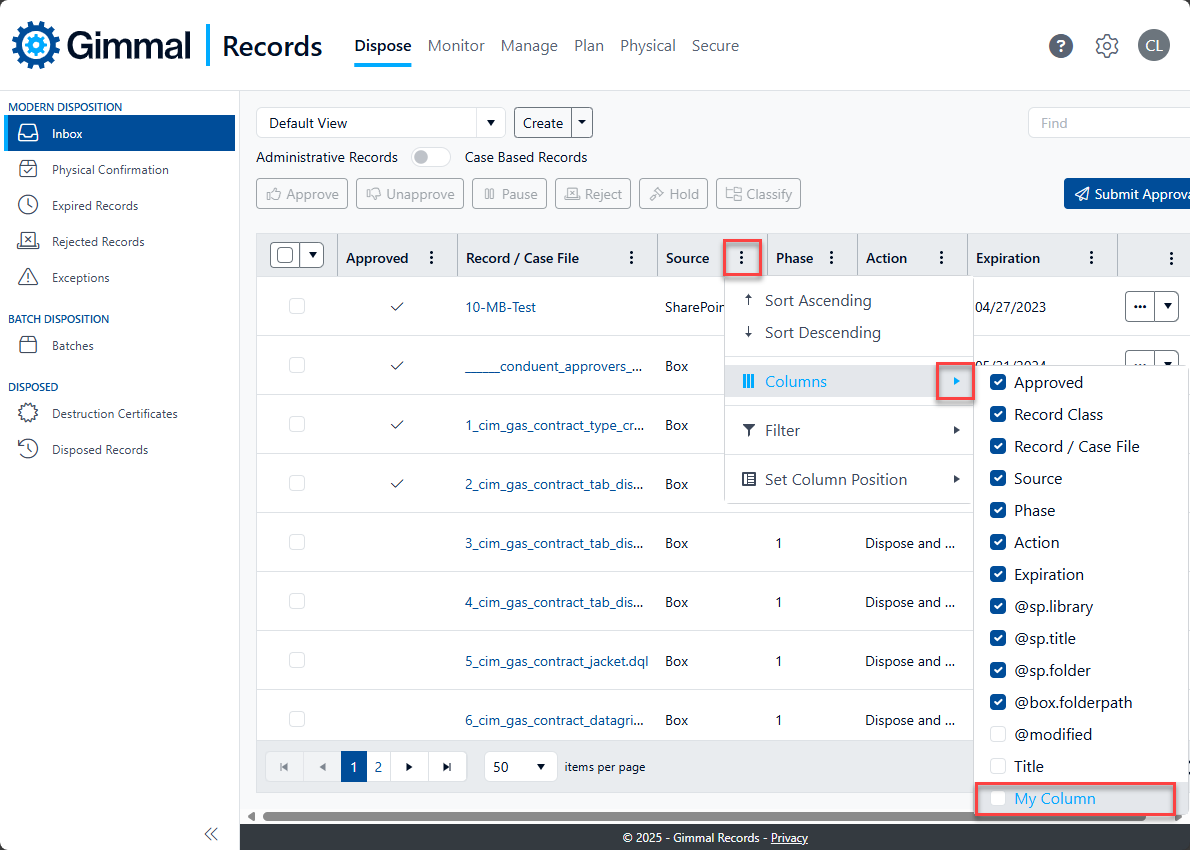
Task: Collapse the sidebar with double chevron
Action: click(211, 834)
